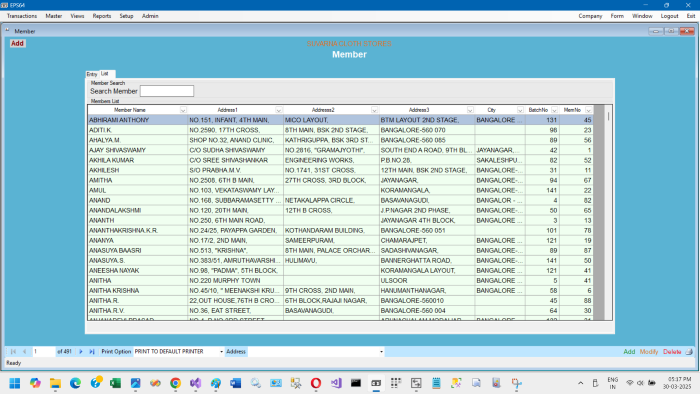This screenshot has height=394, width=700.
Task: Open Member Name column filter dropdown
Action: 183,110
